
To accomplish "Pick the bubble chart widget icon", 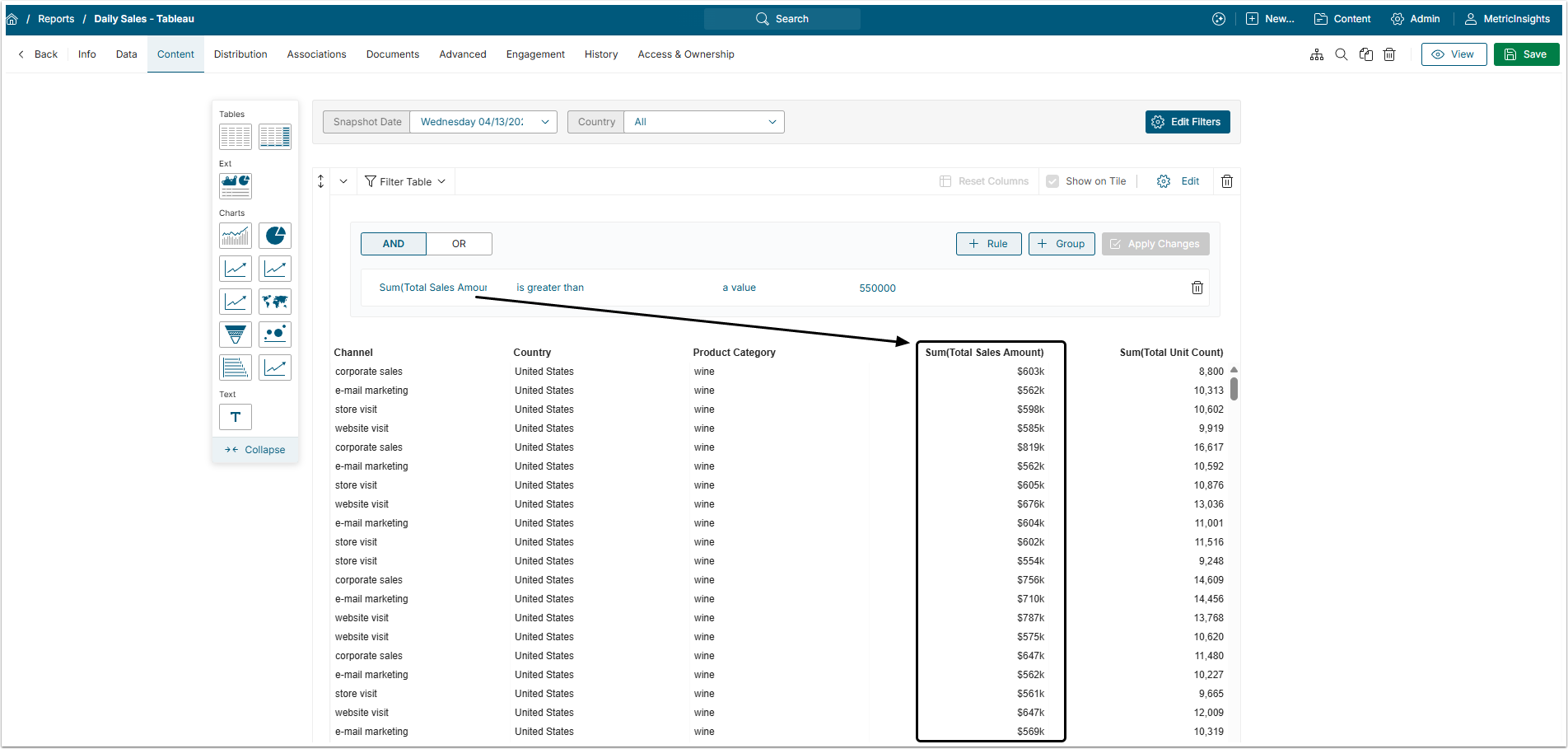I will tap(275, 335).
